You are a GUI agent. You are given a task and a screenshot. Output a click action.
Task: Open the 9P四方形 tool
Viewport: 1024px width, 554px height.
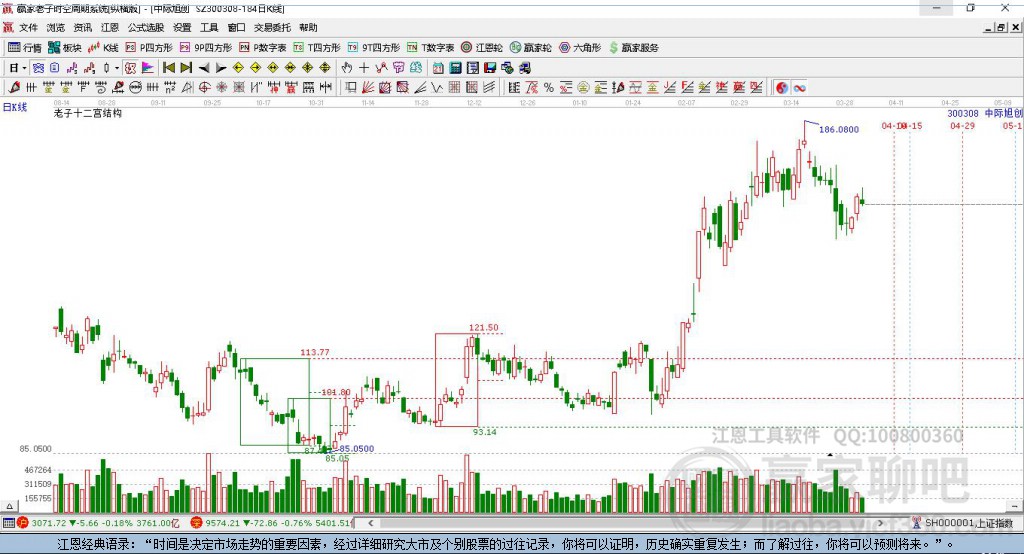pos(206,48)
